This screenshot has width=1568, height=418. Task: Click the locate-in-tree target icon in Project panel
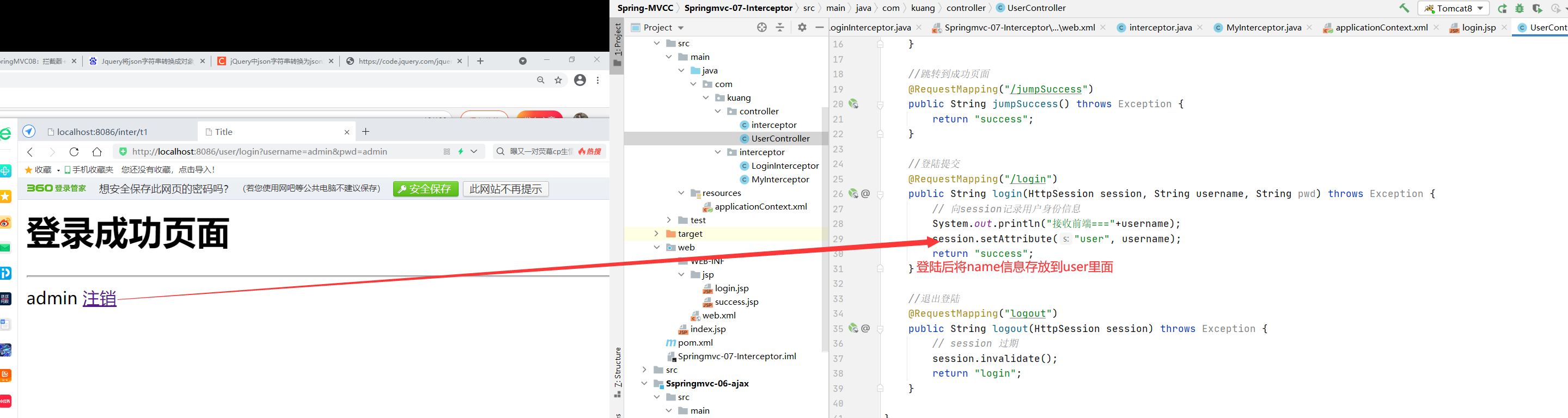pos(761,27)
